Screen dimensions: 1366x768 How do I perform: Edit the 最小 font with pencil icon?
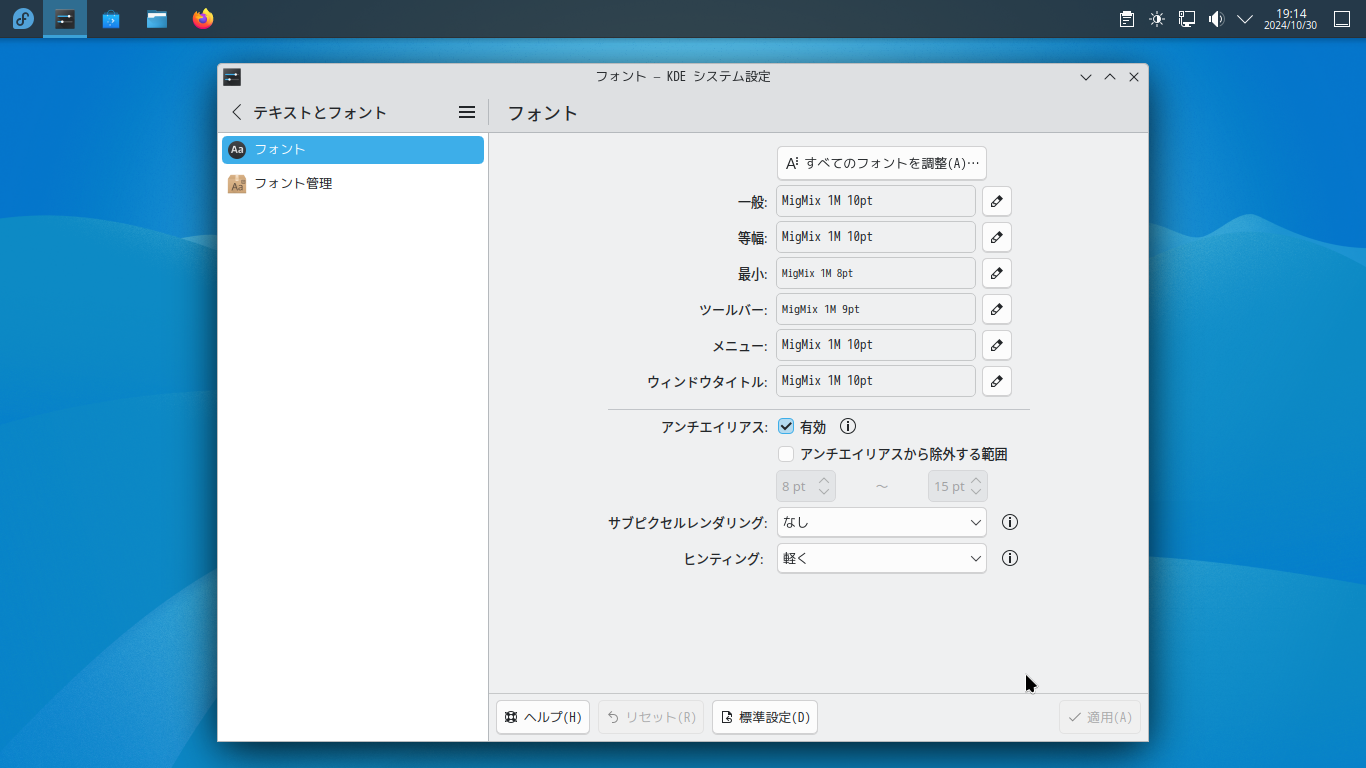tap(997, 273)
